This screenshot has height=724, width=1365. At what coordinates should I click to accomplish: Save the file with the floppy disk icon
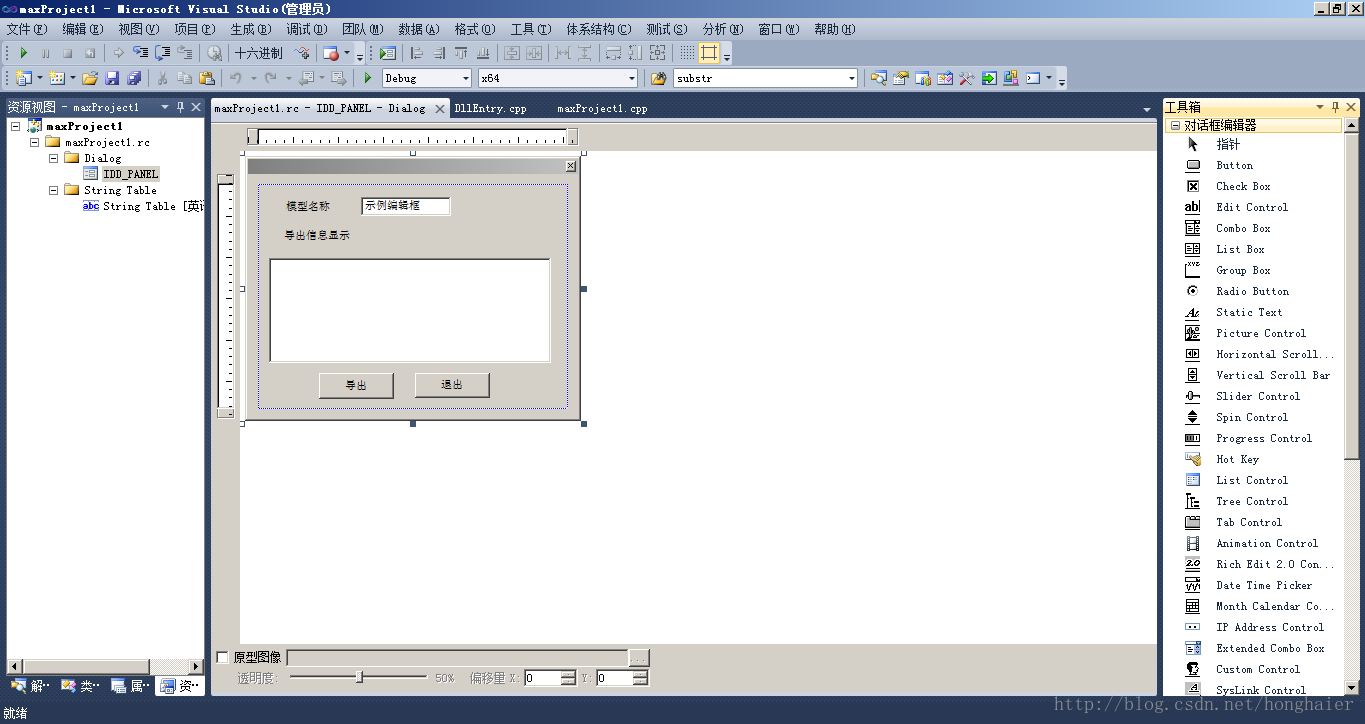coord(112,78)
